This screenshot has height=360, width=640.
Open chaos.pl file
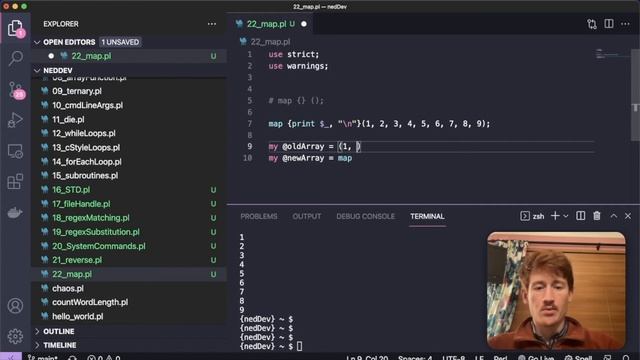pos(130,288)
